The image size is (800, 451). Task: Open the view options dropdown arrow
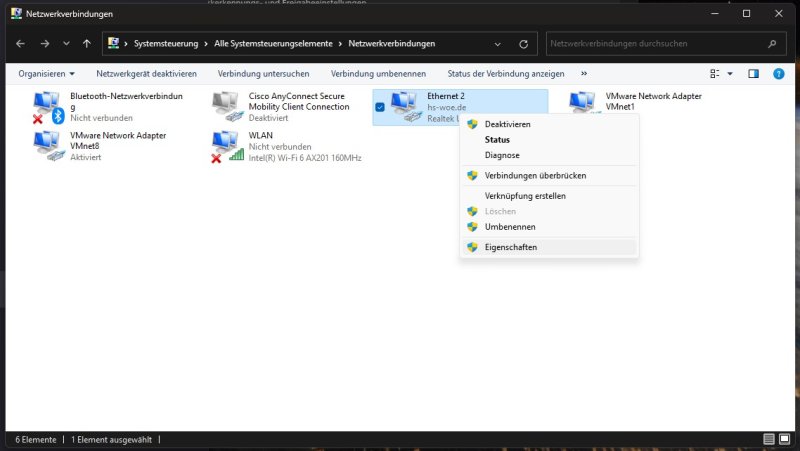click(730, 73)
